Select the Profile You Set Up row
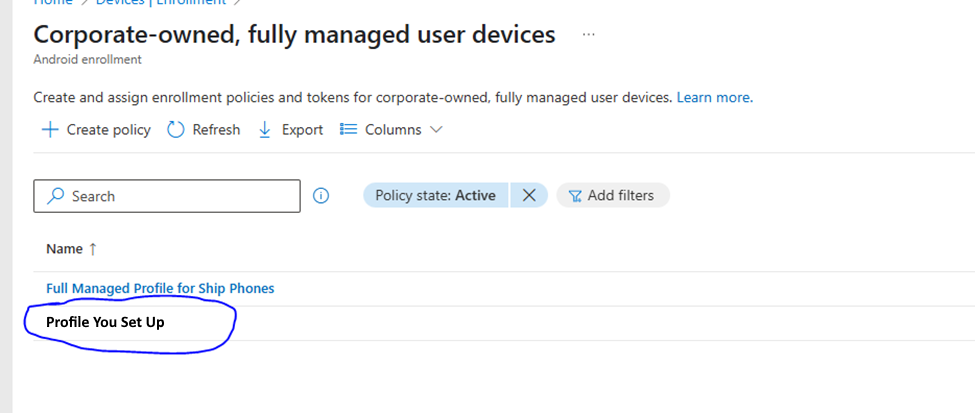The image size is (975, 413). point(105,322)
